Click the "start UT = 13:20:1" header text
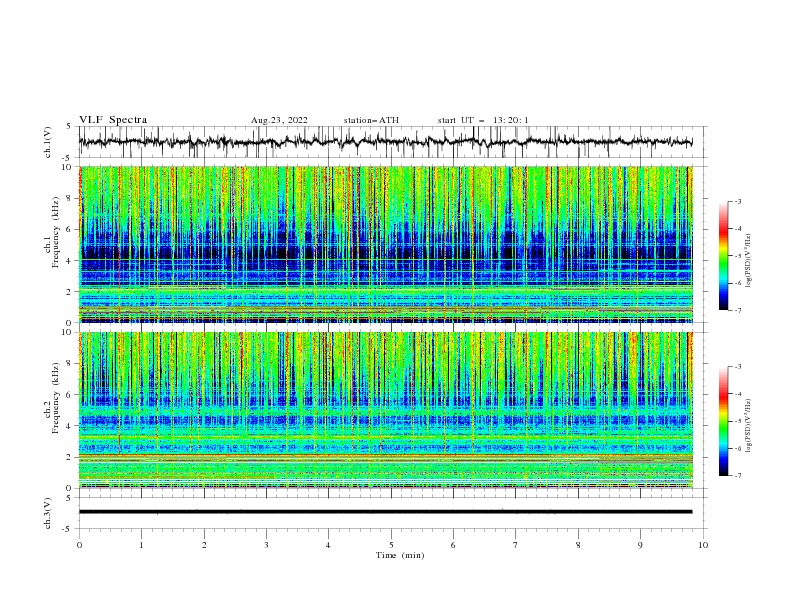Screen dimensions: 792x612 483,120
